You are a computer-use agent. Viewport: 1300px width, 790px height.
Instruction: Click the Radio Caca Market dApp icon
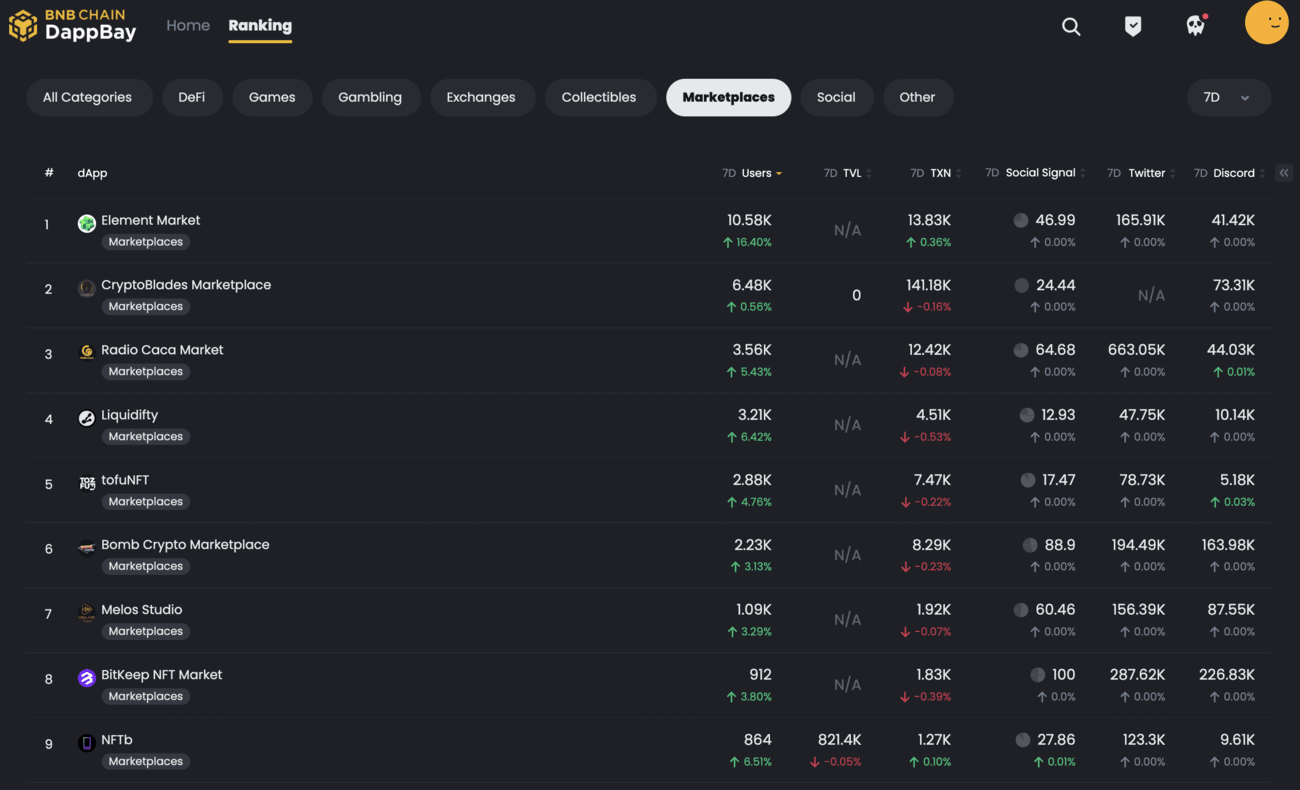87,352
